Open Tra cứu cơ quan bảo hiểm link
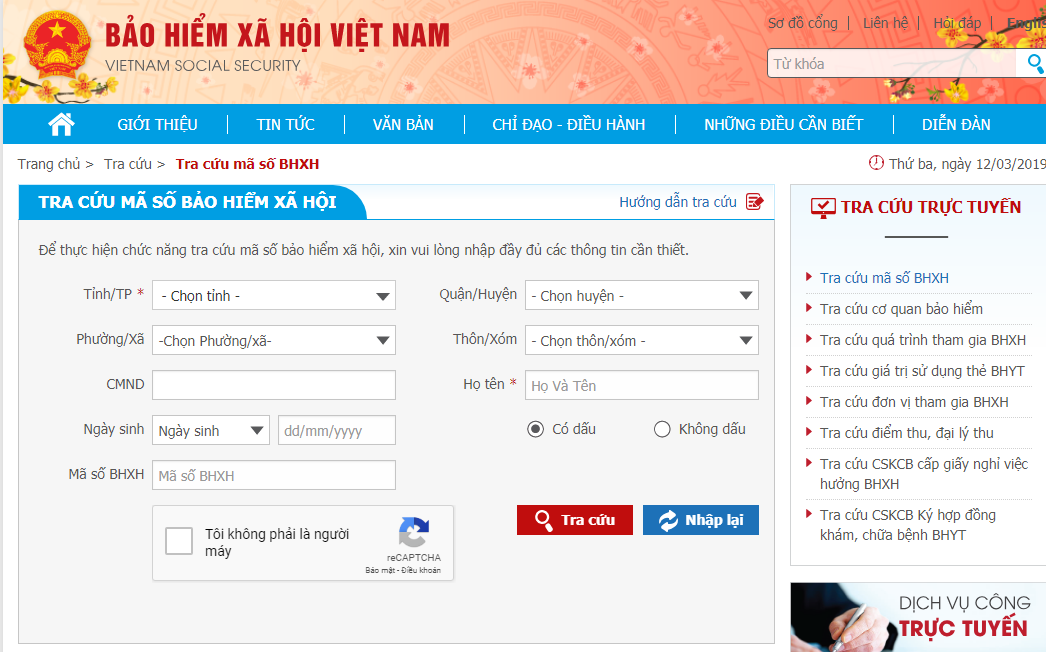Screen dimensions: 1046x652 pyautogui.click(x=901, y=309)
